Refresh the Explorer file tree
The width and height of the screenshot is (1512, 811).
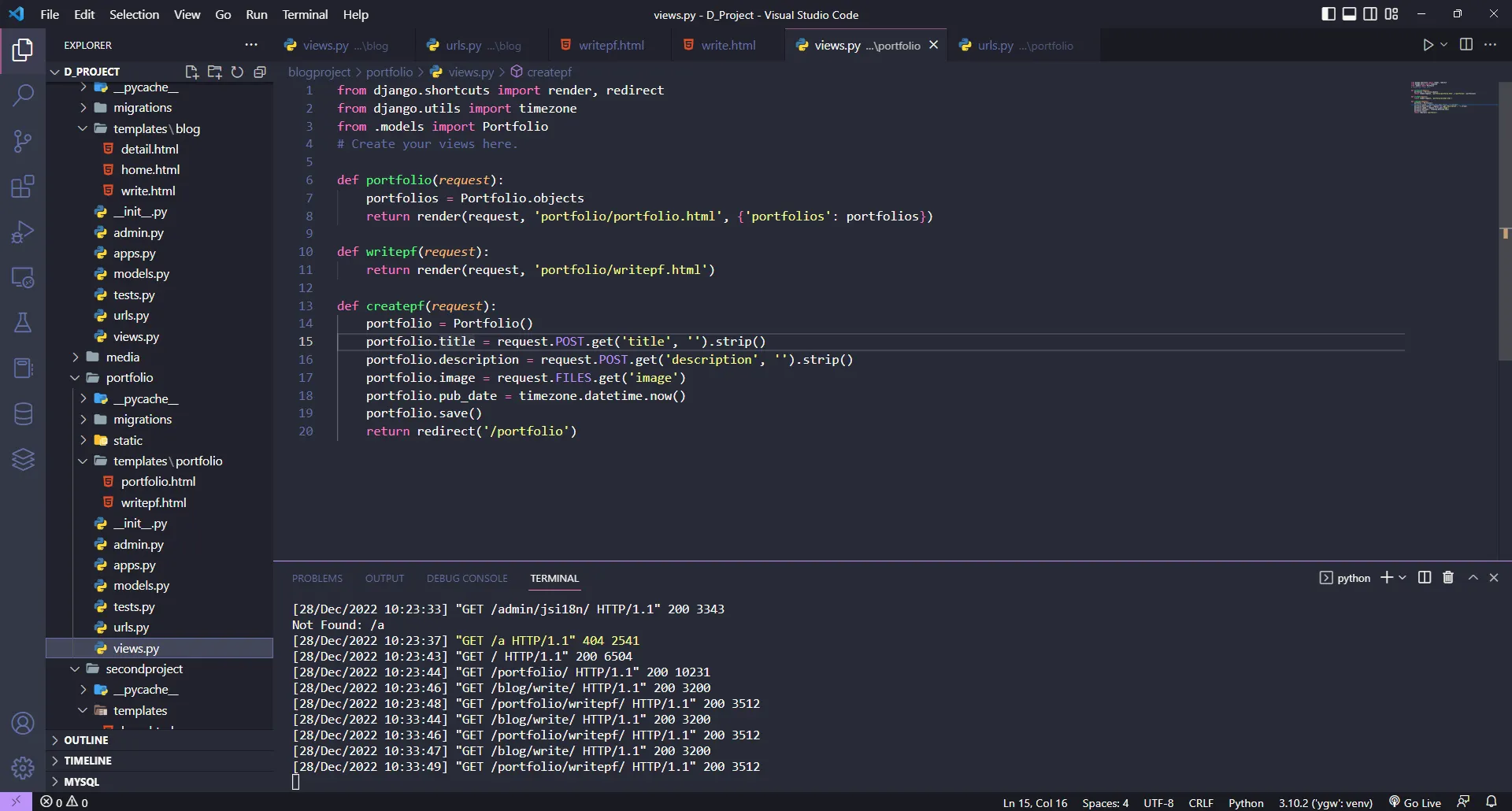click(x=237, y=72)
